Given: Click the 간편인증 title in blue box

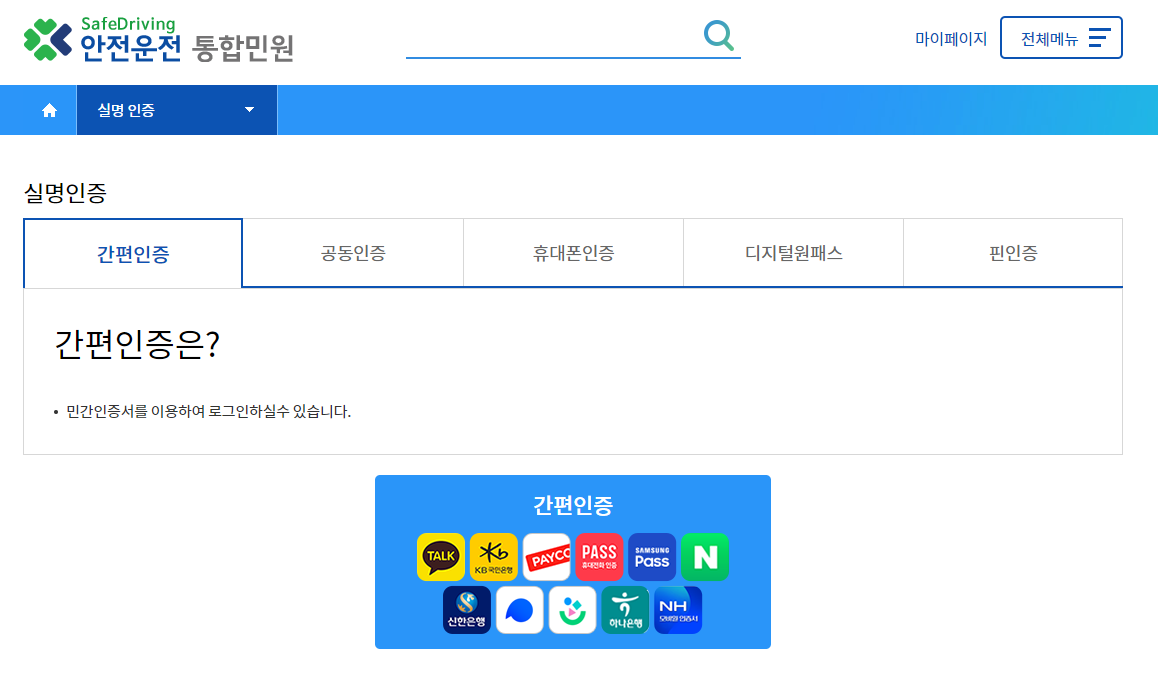Looking at the screenshot, I should tap(573, 505).
